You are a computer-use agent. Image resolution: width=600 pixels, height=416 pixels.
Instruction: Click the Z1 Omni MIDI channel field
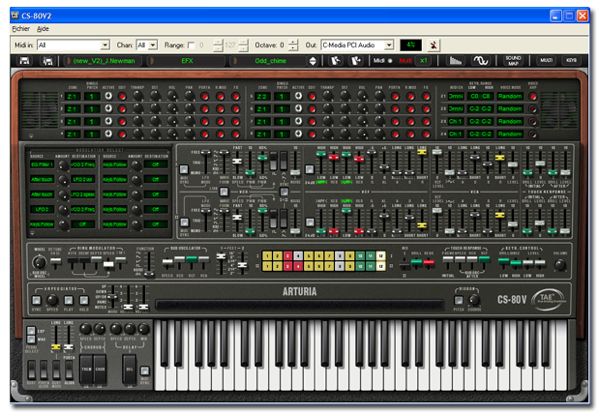click(x=456, y=96)
